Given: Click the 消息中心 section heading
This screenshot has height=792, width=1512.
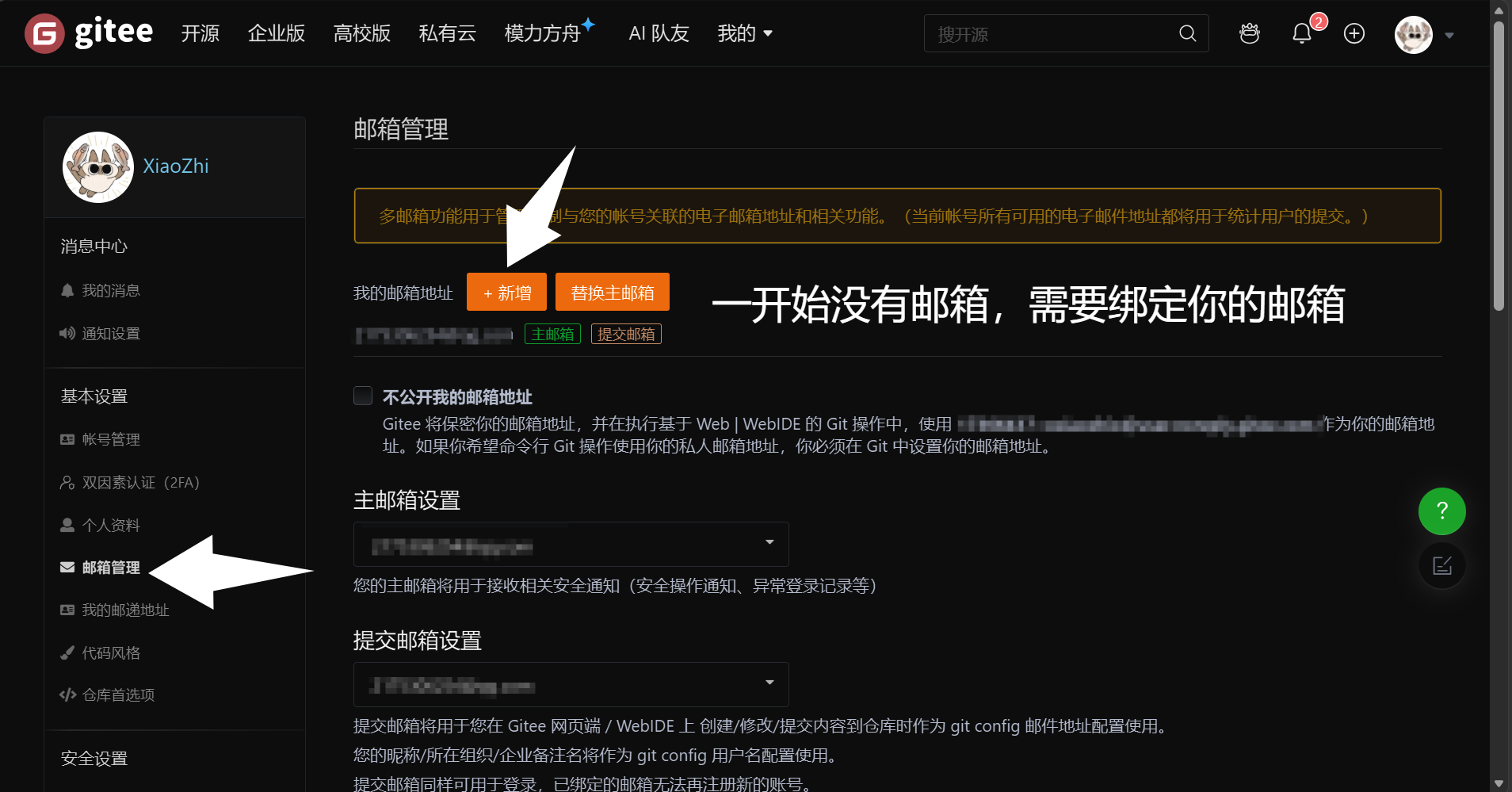Looking at the screenshot, I should 94,247.
